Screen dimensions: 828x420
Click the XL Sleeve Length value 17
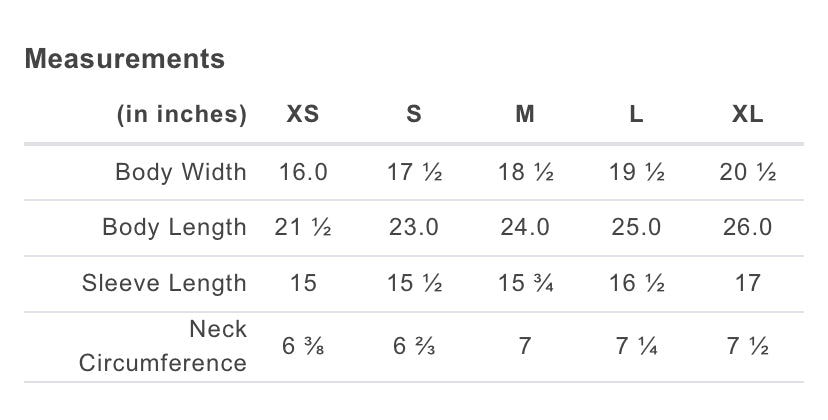click(x=747, y=283)
